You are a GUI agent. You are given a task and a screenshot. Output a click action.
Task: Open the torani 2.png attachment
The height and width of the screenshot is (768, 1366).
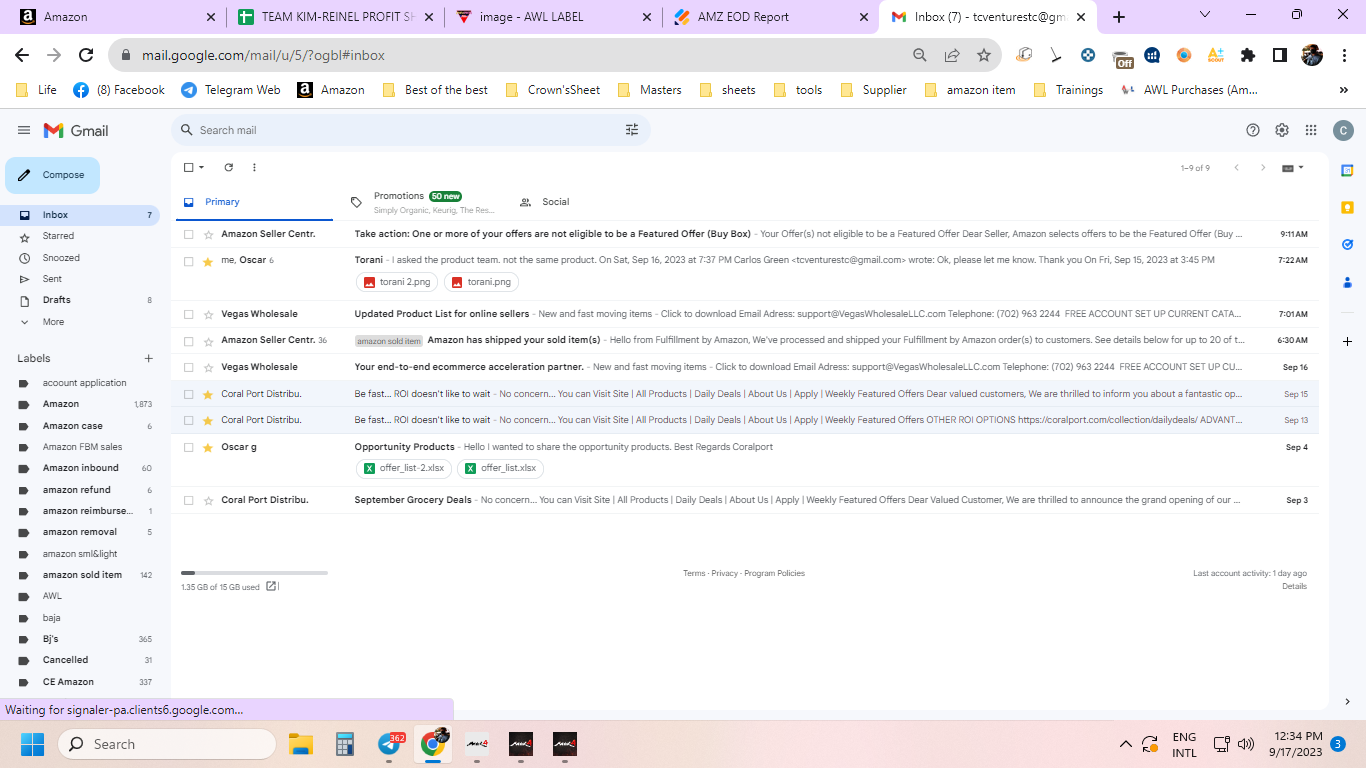pos(397,282)
